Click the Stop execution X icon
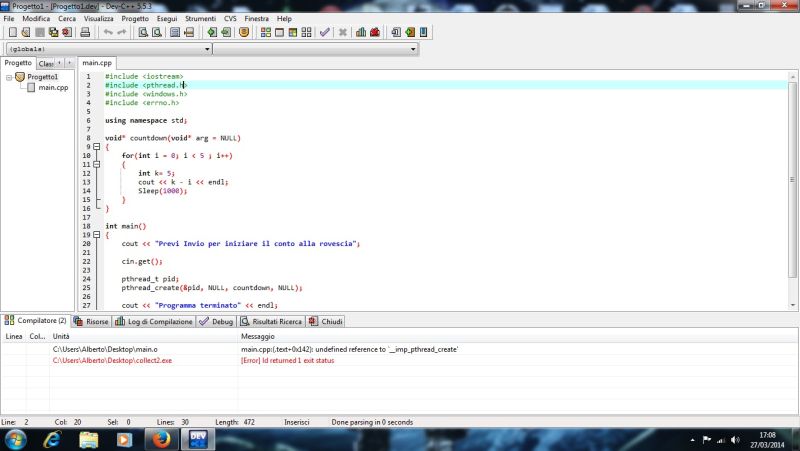 pyautogui.click(x=343, y=32)
